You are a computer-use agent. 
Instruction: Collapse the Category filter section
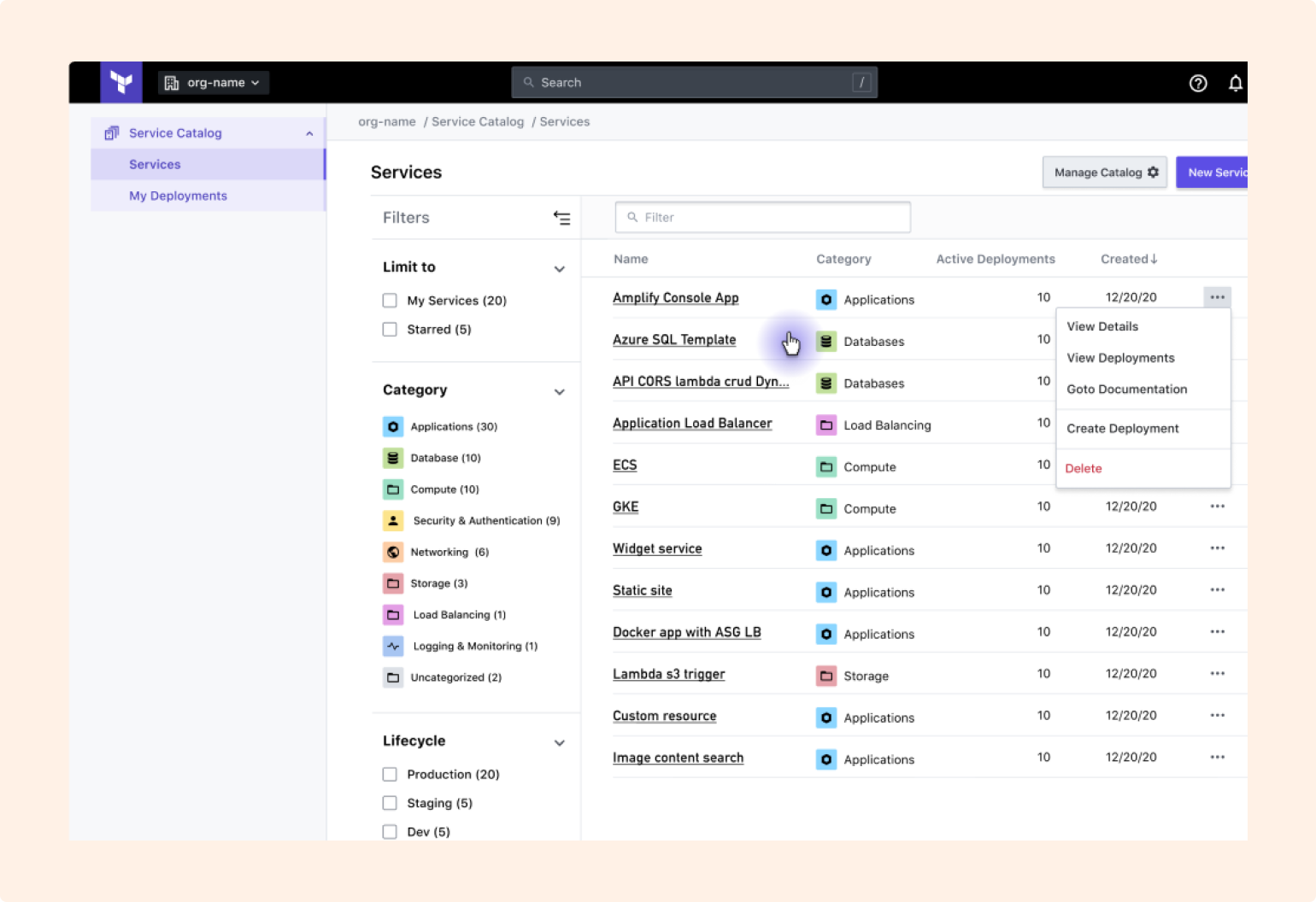pos(560,392)
